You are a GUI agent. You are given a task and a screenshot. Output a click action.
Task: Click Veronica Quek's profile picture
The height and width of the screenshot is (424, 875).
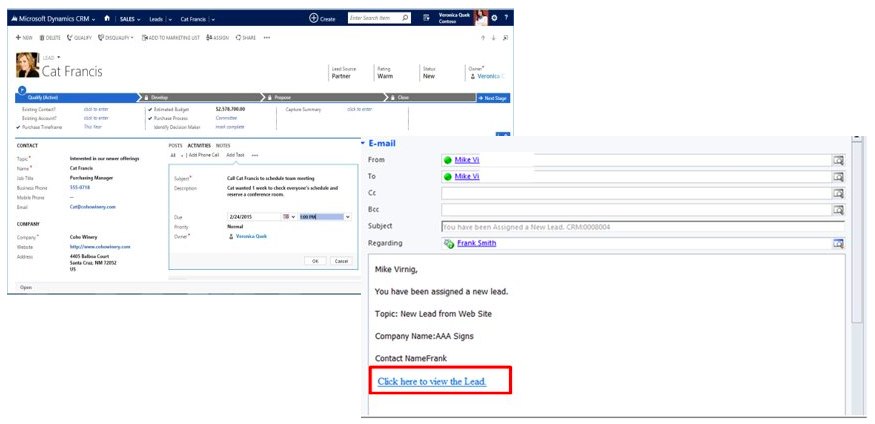point(481,18)
